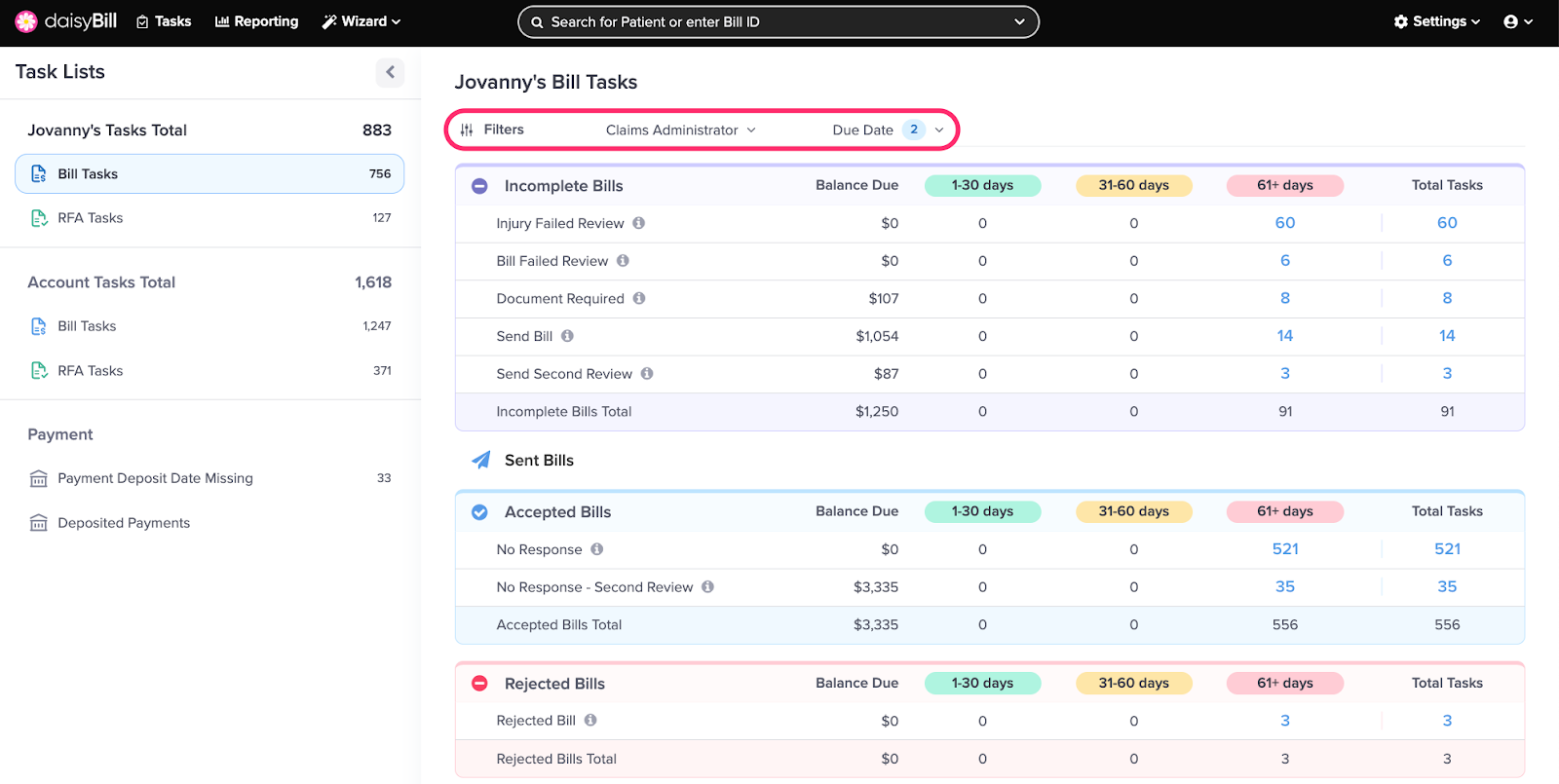Click info icon next to Injury Failed Review
Screen dimensions: 1559x784
click(x=639, y=223)
